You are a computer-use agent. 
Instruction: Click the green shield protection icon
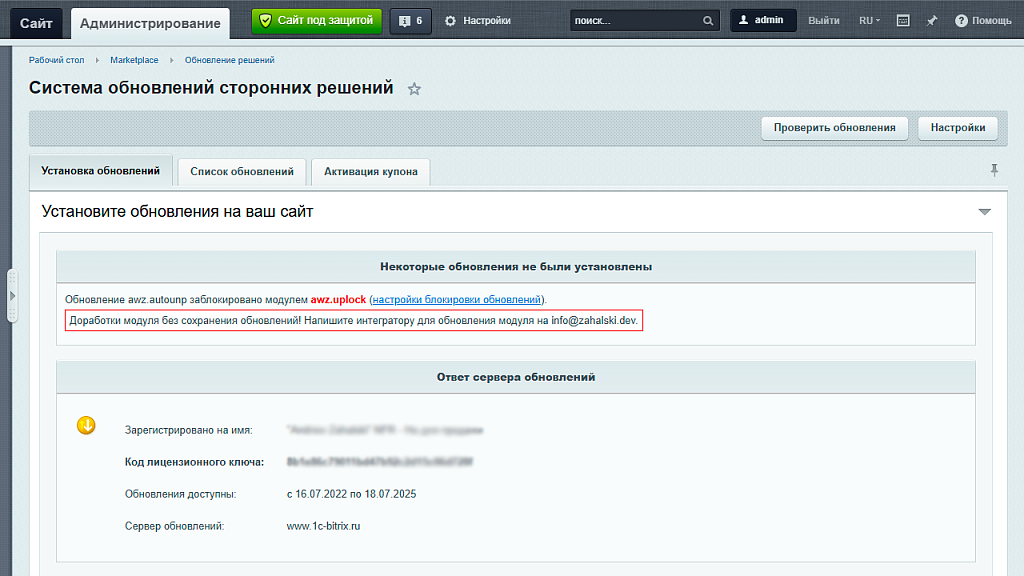(x=265, y=20)
